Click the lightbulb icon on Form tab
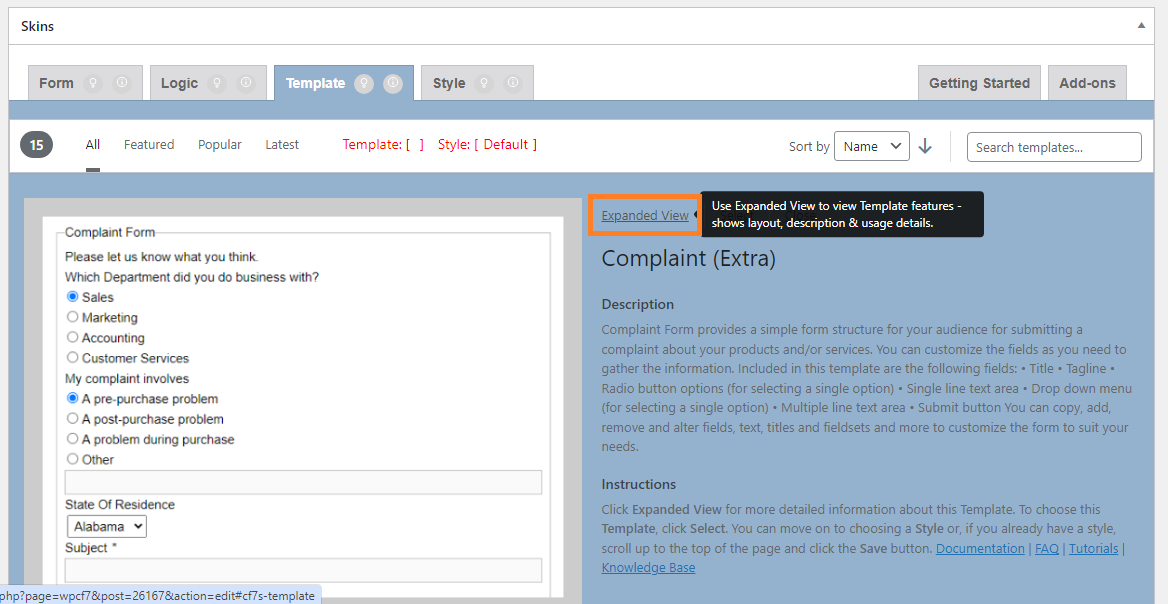 (94, 84)
